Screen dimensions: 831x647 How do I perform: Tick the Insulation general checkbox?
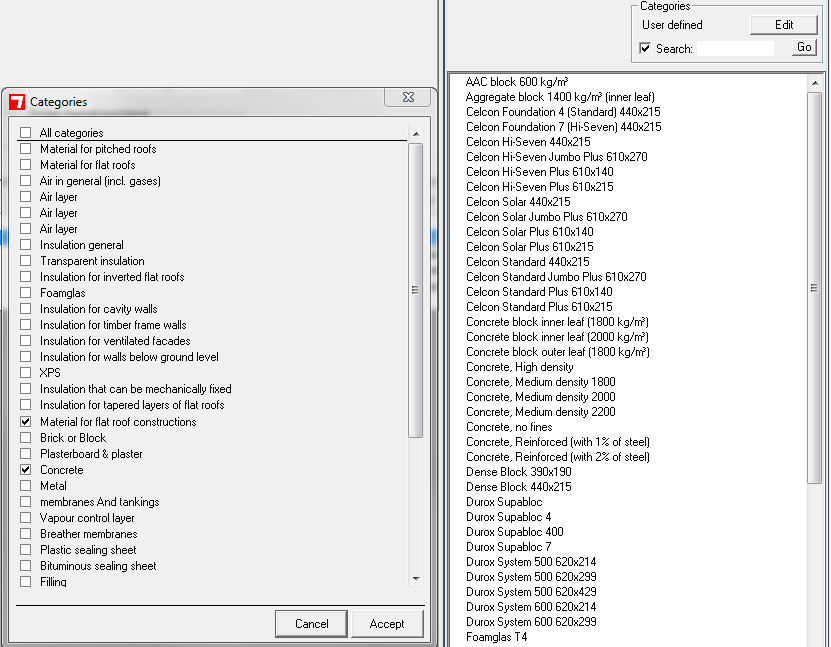click(x=25, y=245)
